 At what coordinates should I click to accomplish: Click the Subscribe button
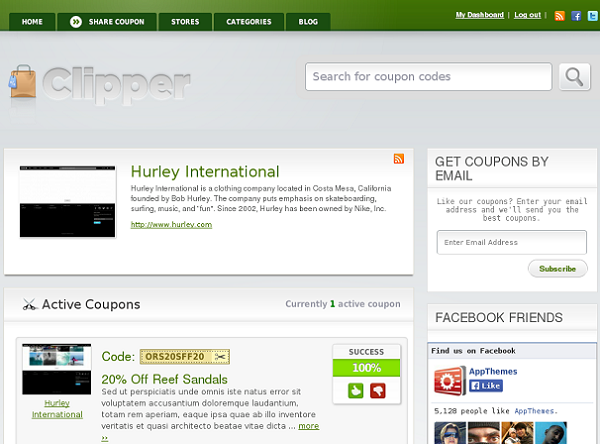(558, 269)
